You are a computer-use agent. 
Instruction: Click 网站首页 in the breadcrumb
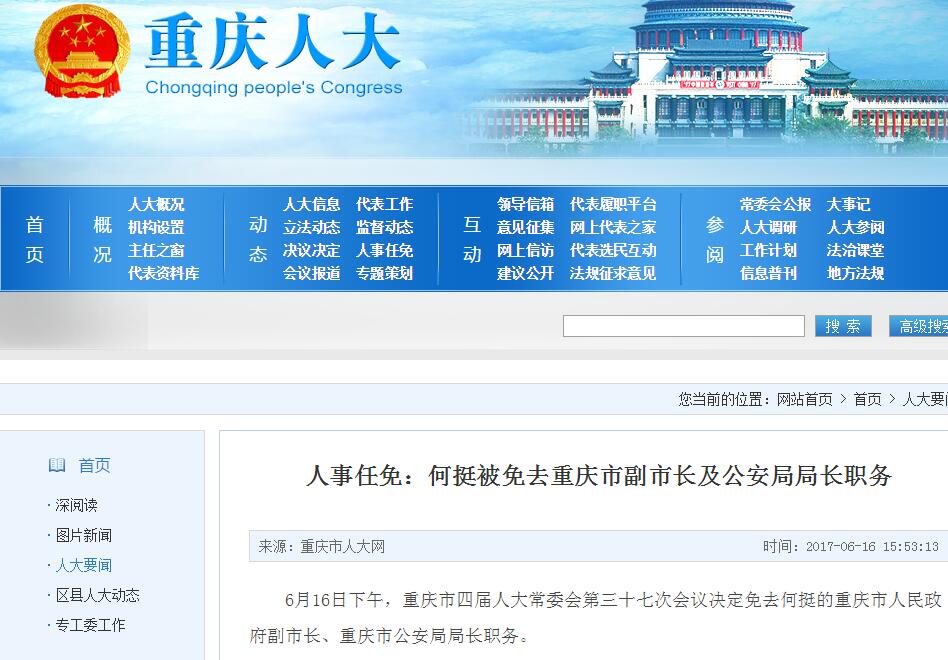tap(804, 399)
